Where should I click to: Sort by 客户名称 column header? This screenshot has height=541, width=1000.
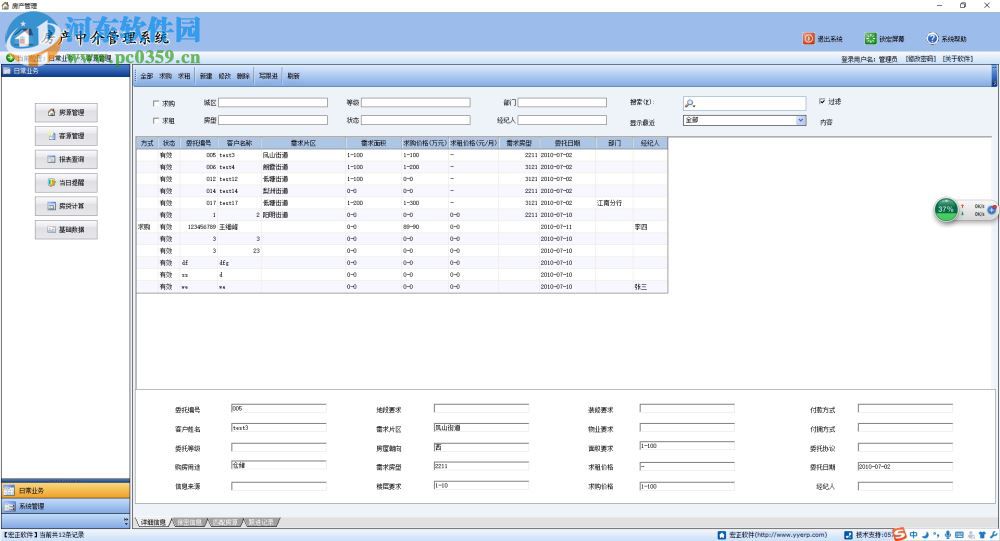pos(239,143)
